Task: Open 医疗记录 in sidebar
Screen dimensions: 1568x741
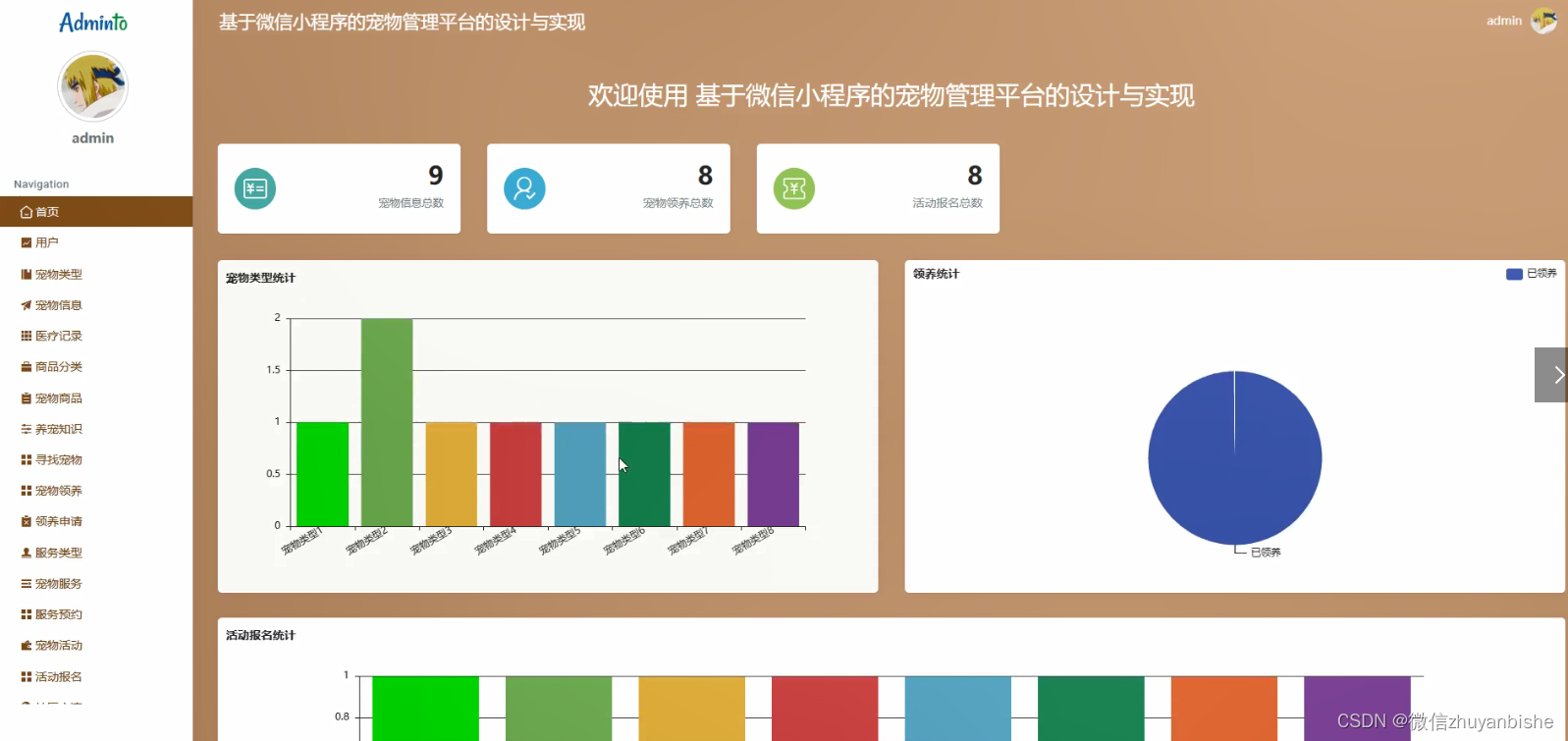Action: click(x=96, y=336)
